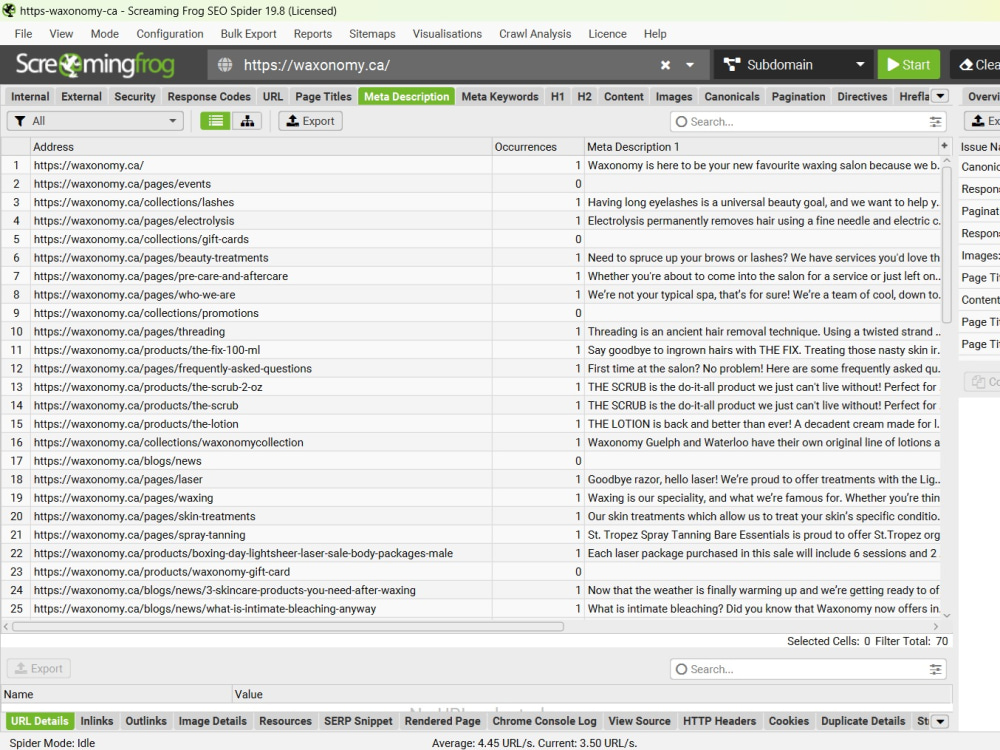The height and width of the screenshot is (750, 1000).
Task: Click the add column plus icon
Action: click(x=945, y=146)
